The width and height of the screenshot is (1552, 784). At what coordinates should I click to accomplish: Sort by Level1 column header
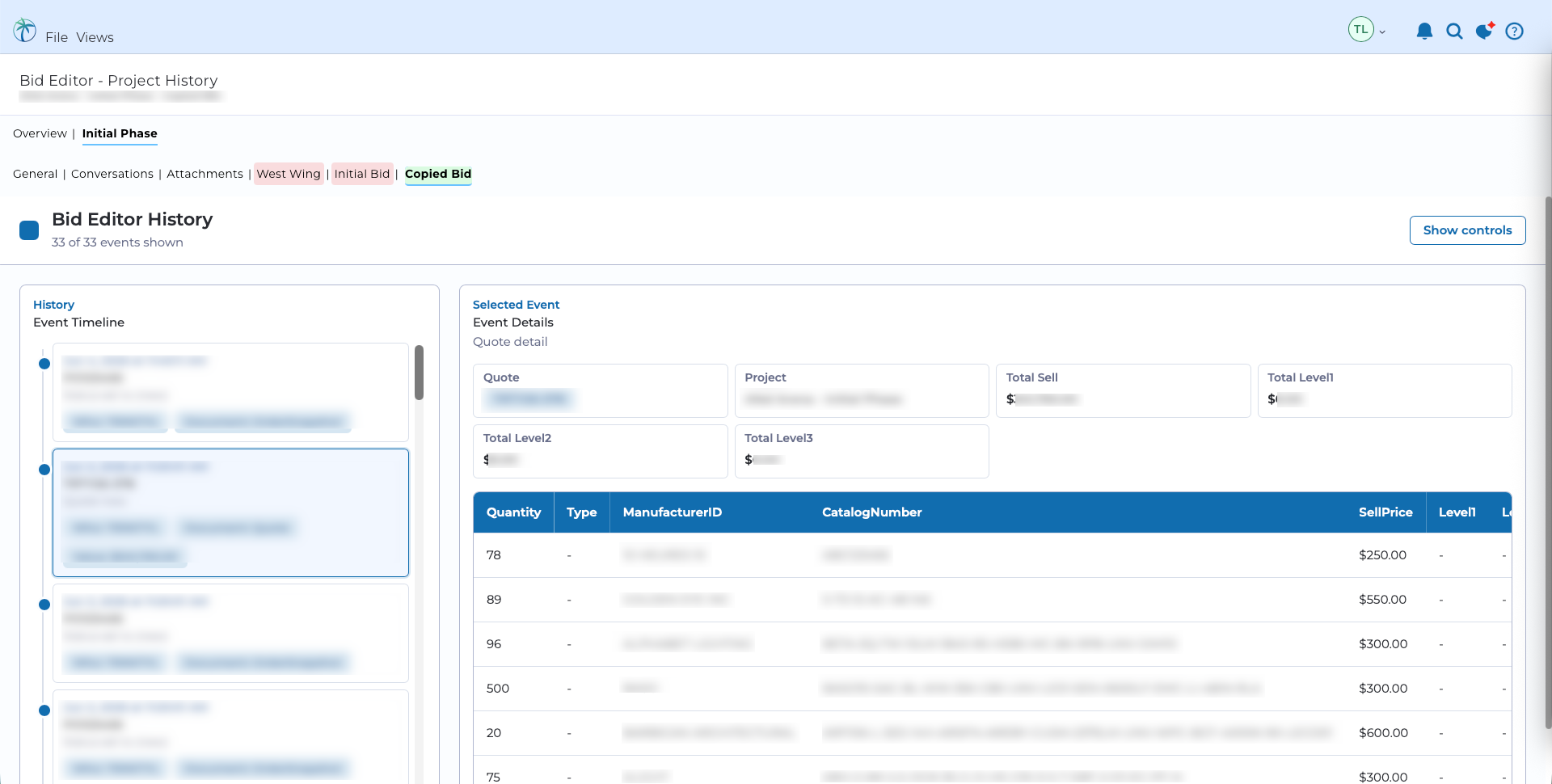1457,512
